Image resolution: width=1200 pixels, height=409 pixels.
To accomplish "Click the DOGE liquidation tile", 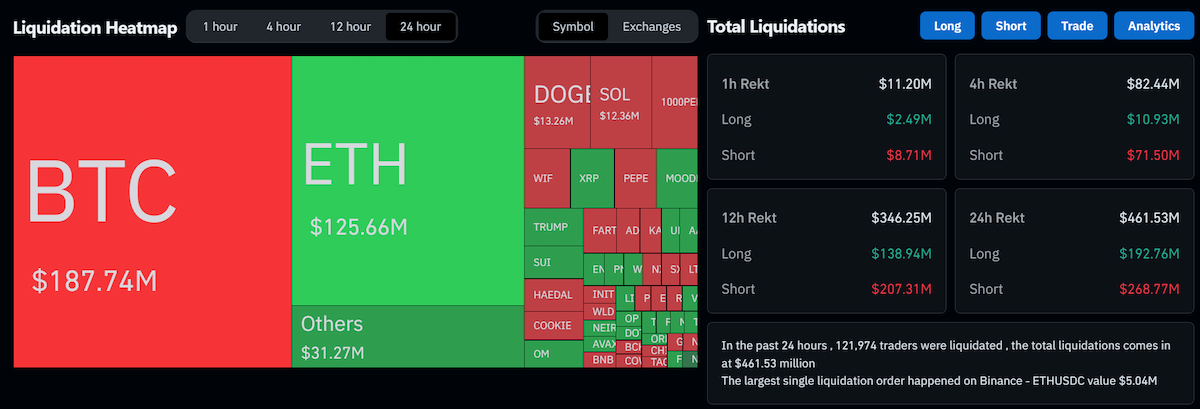I will pyautogui.click(x=557, y=102).
